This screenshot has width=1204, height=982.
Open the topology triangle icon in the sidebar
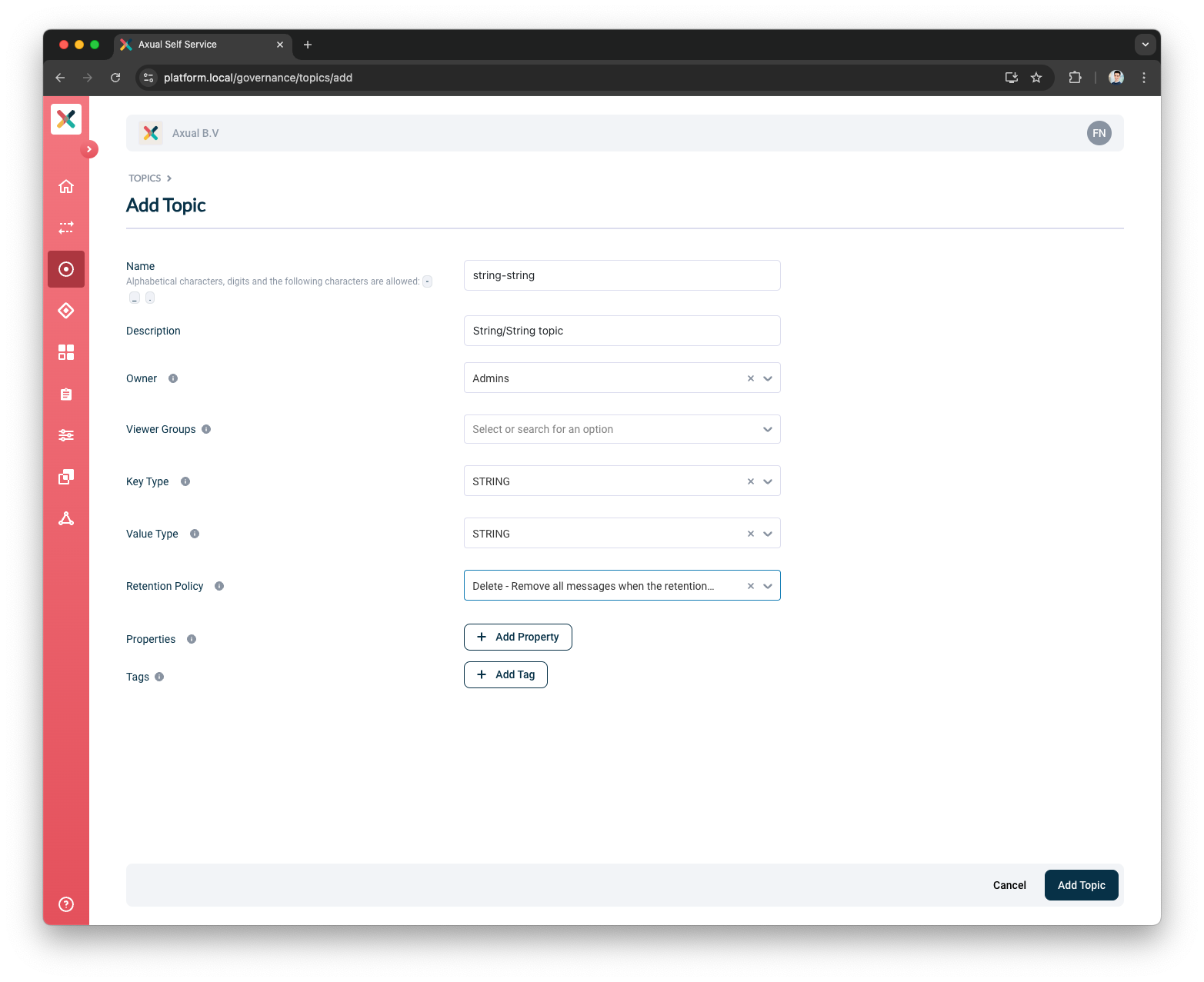click(66, 518)
